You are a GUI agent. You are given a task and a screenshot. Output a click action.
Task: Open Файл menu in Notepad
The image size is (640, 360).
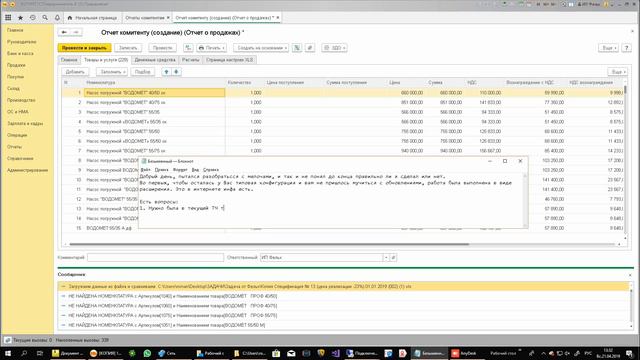point(145,169)
